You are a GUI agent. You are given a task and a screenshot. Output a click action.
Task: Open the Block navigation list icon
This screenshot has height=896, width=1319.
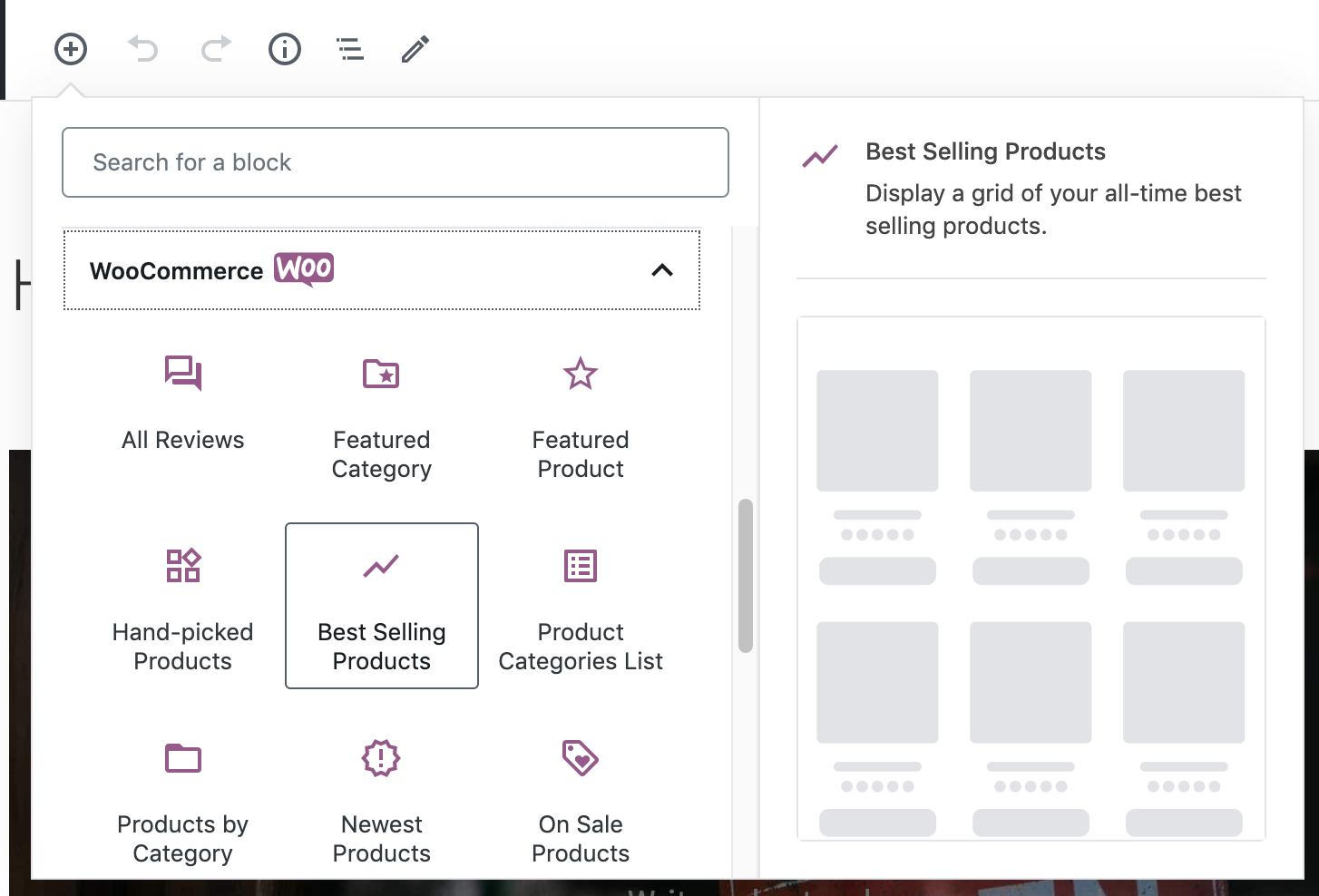pos(350,49)
